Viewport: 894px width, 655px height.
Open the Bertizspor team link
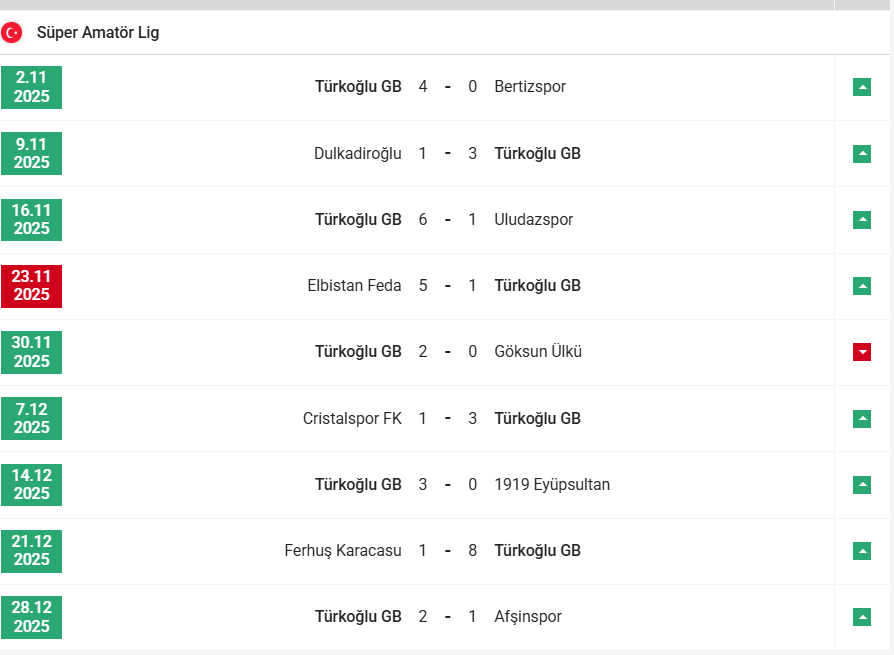click(x=530, y=87)
